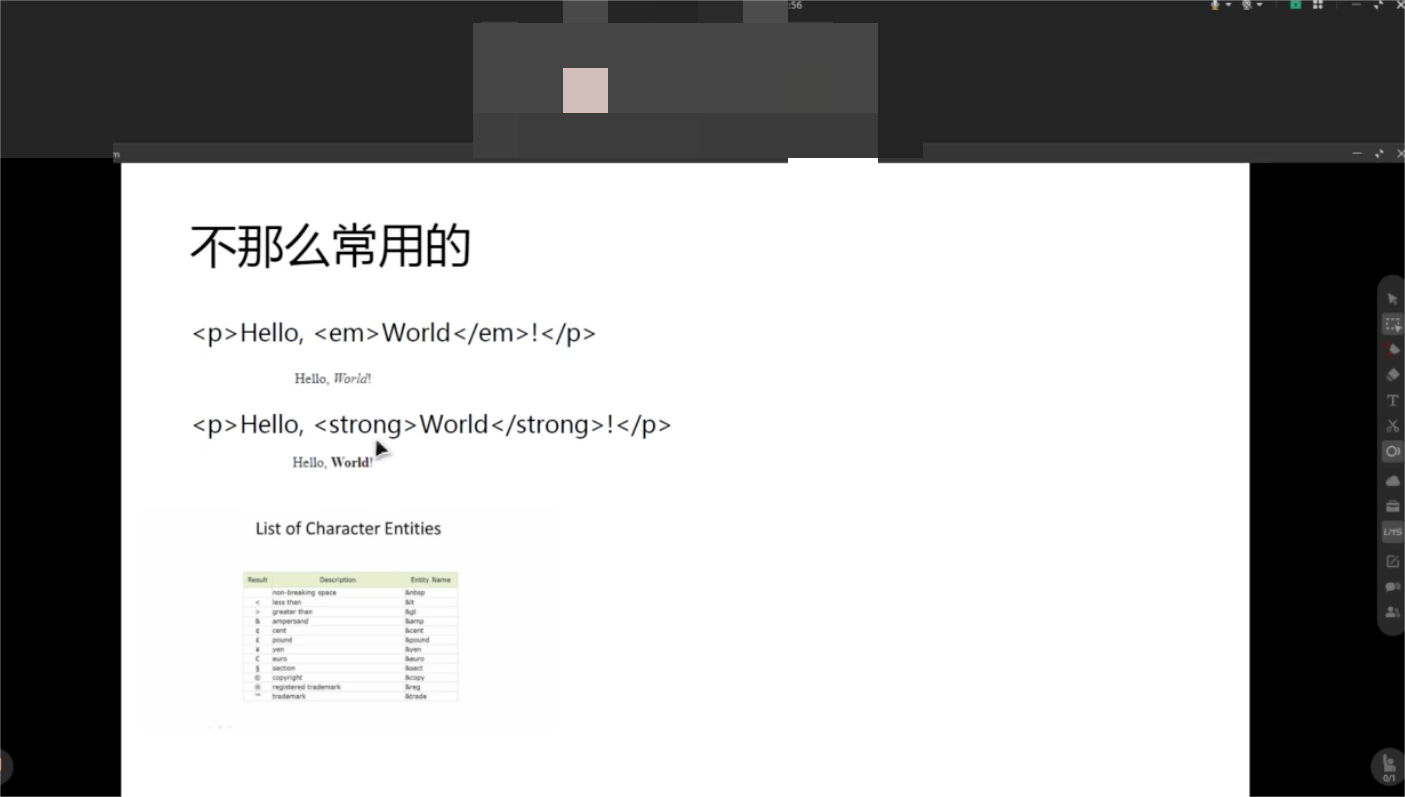Toggle the screen recording button
1405x797 pixels.
point(1392,452)
